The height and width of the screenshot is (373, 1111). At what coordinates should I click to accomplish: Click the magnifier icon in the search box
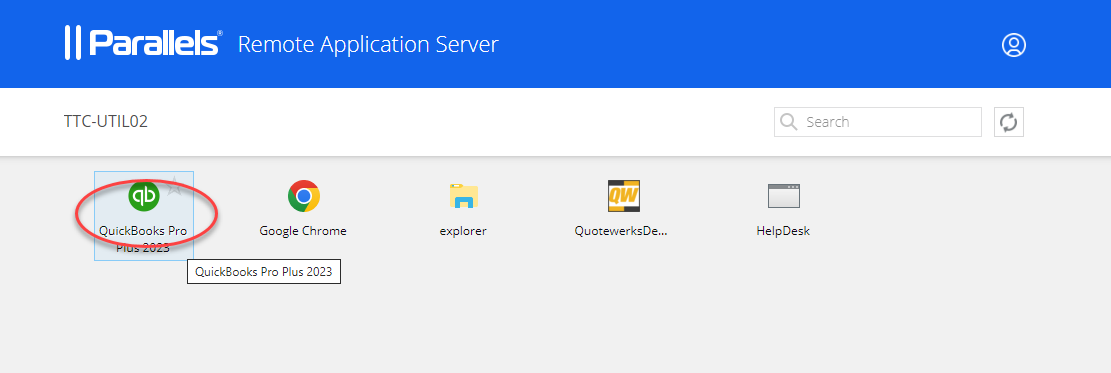pos(789,122)
